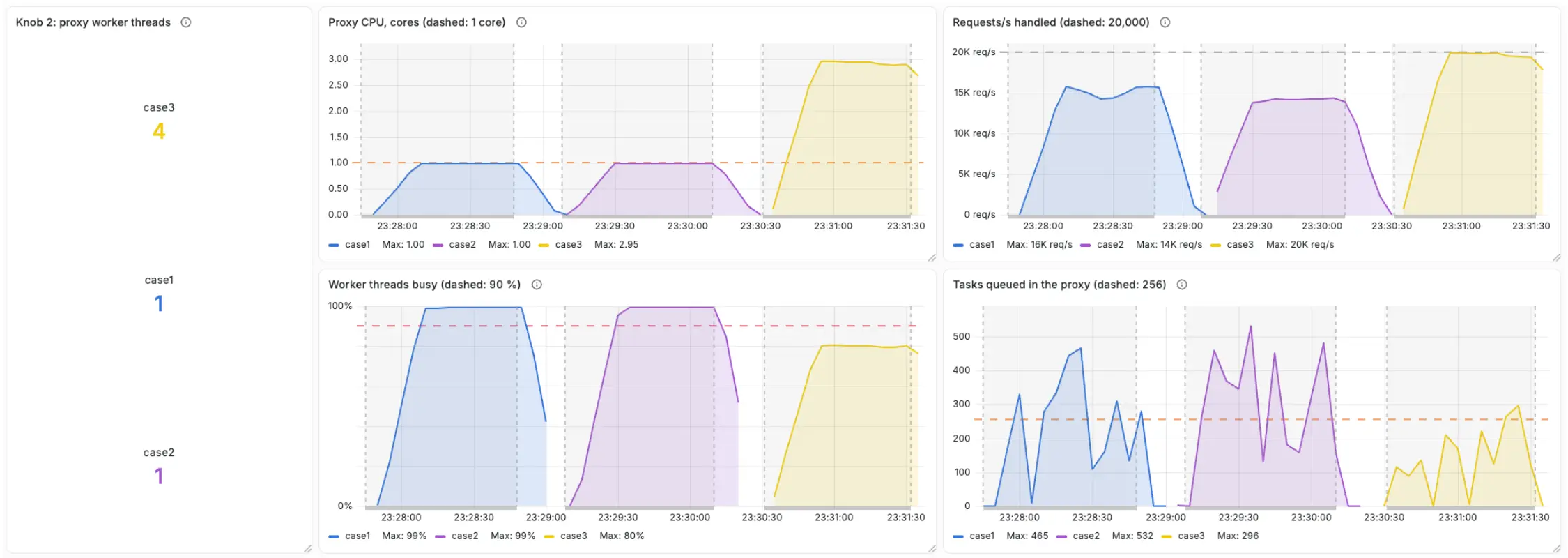Click the 20K req/s y-axis label

click(x=974, y=52)
